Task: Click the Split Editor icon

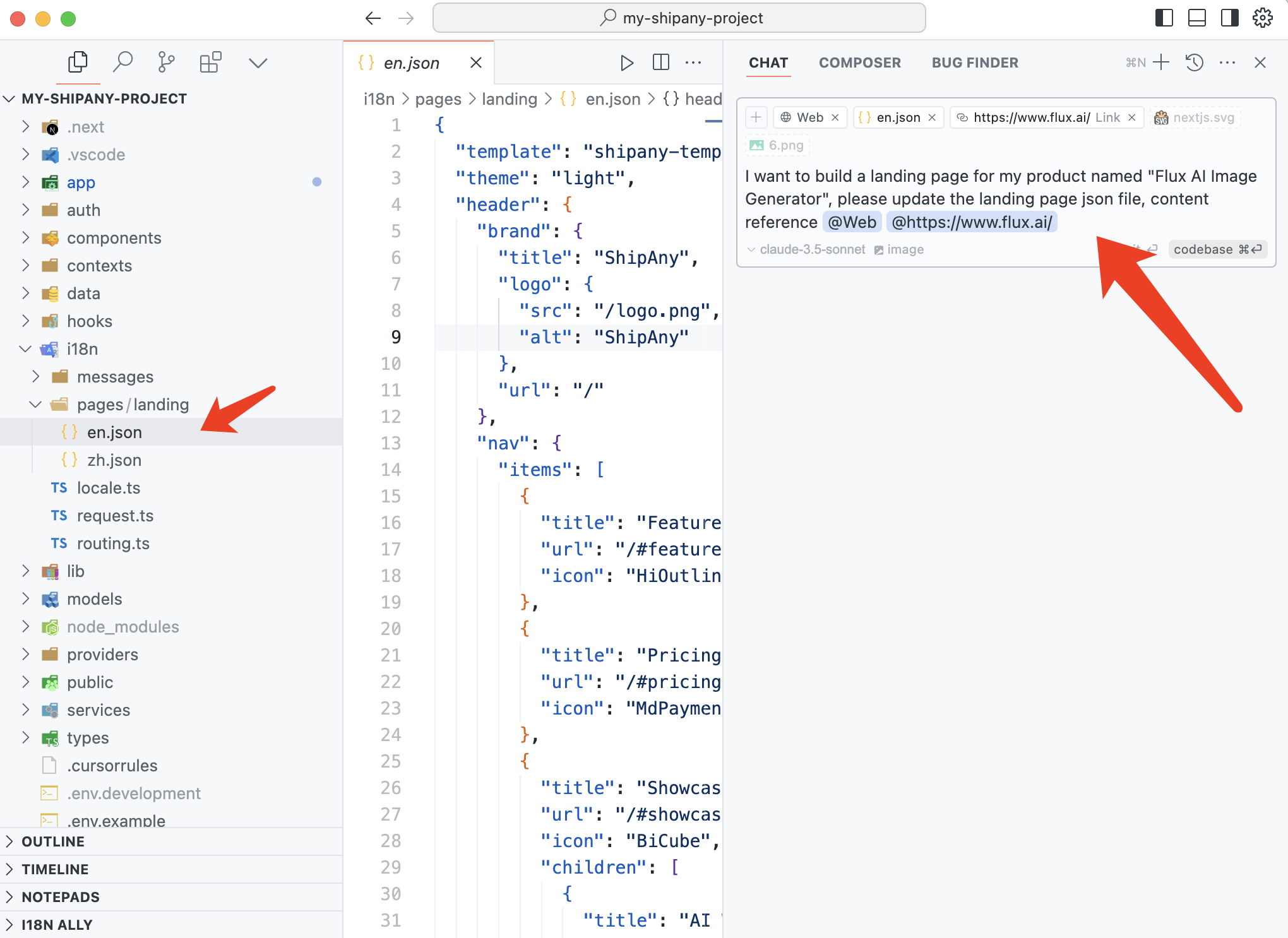Action: pos(660,62)
